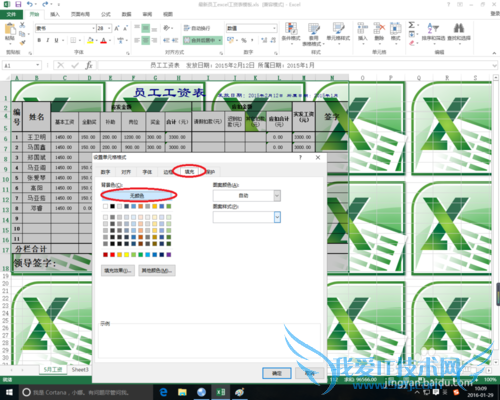Click the Fill Color paint bucket icon
The height and width of the screenshot is (400, 500).
coord(90,40)
